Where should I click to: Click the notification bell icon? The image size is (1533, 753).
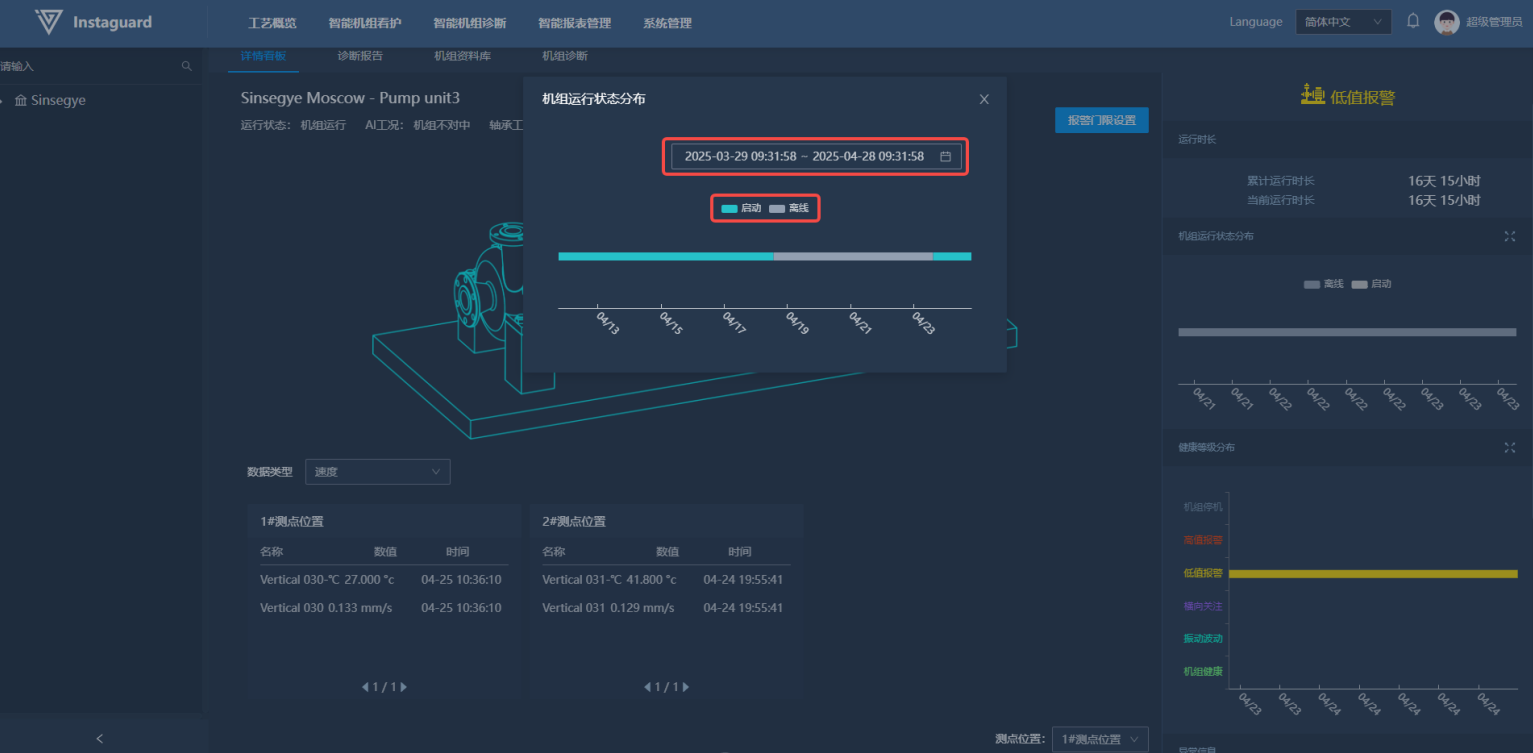(x=1413, y=21)
